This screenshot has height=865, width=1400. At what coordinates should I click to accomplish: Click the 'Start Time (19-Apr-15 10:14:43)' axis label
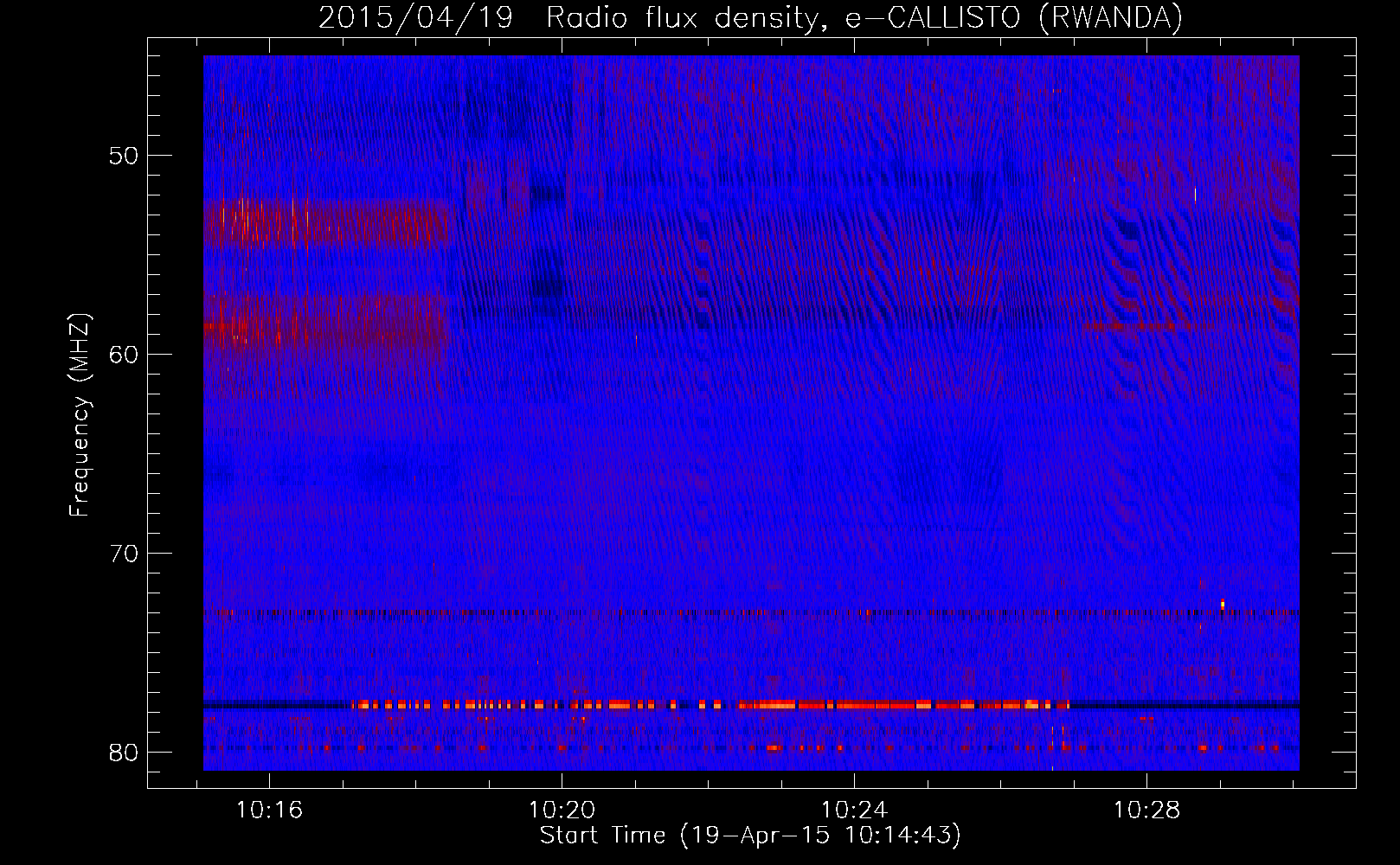[750, 836]
